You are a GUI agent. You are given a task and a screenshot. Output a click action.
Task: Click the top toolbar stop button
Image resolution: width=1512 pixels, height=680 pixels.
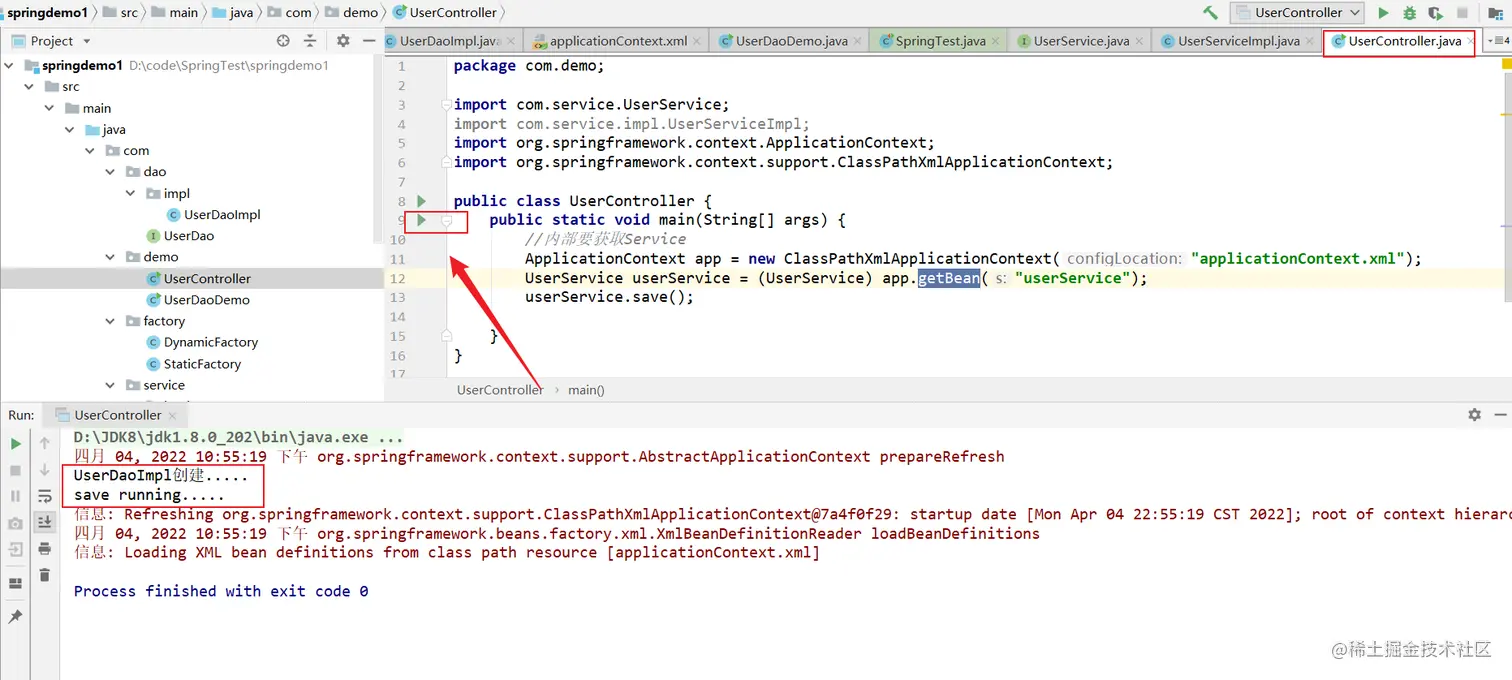pos(1462,13)
